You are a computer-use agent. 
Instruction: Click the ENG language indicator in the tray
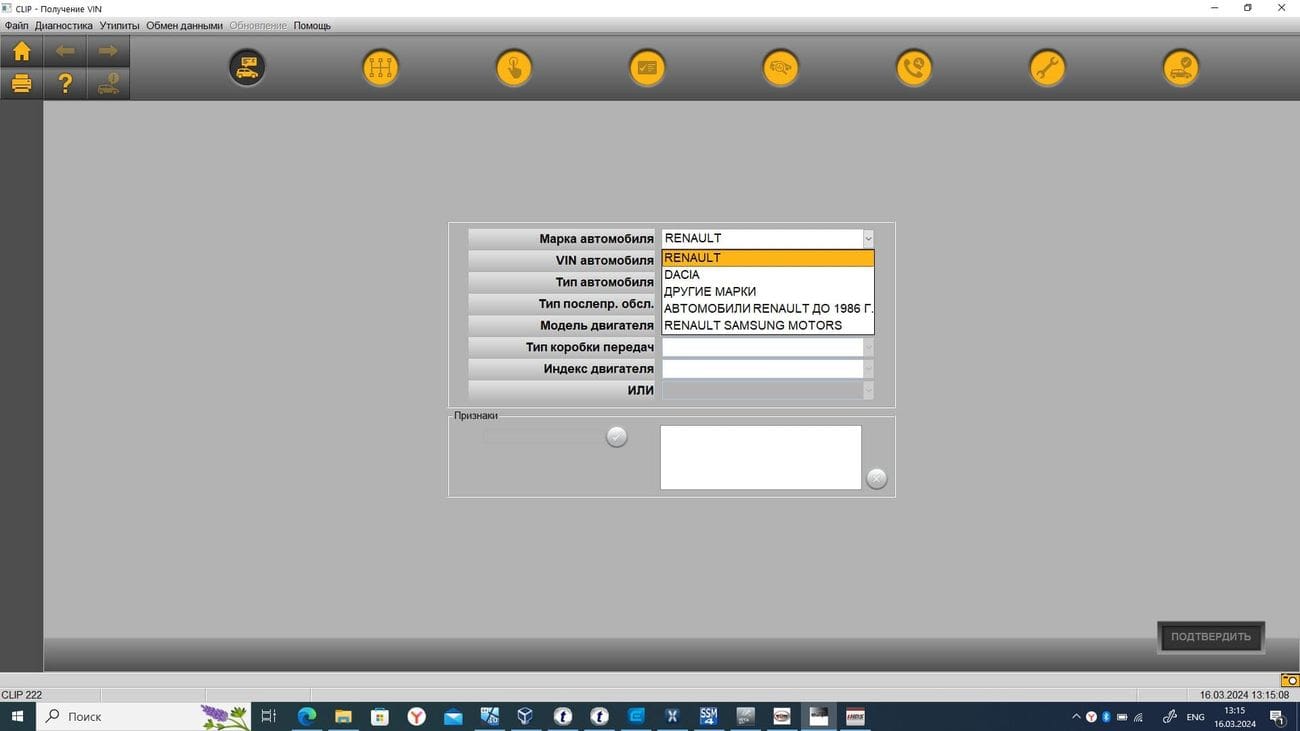1195,717
